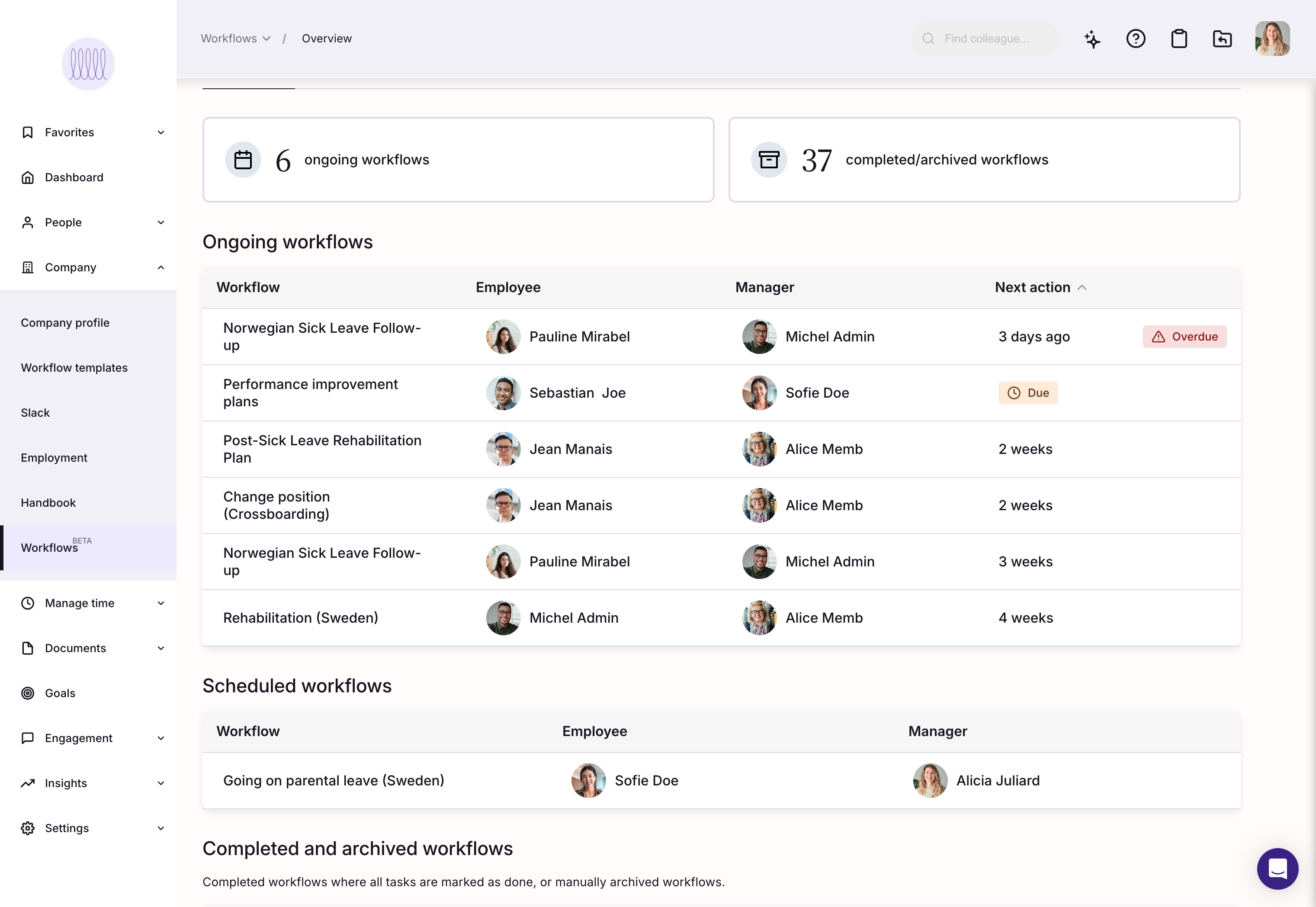Click Alicia Juliard's avatar
Viewport: 1316px width, 907px height.
930,780
